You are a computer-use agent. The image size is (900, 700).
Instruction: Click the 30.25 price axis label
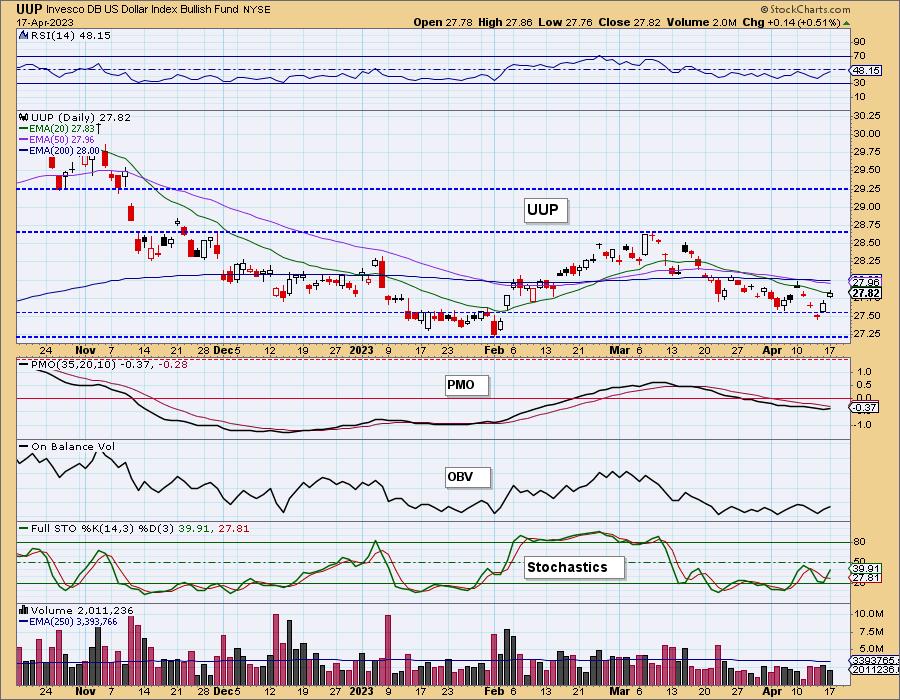coord(867,115)
